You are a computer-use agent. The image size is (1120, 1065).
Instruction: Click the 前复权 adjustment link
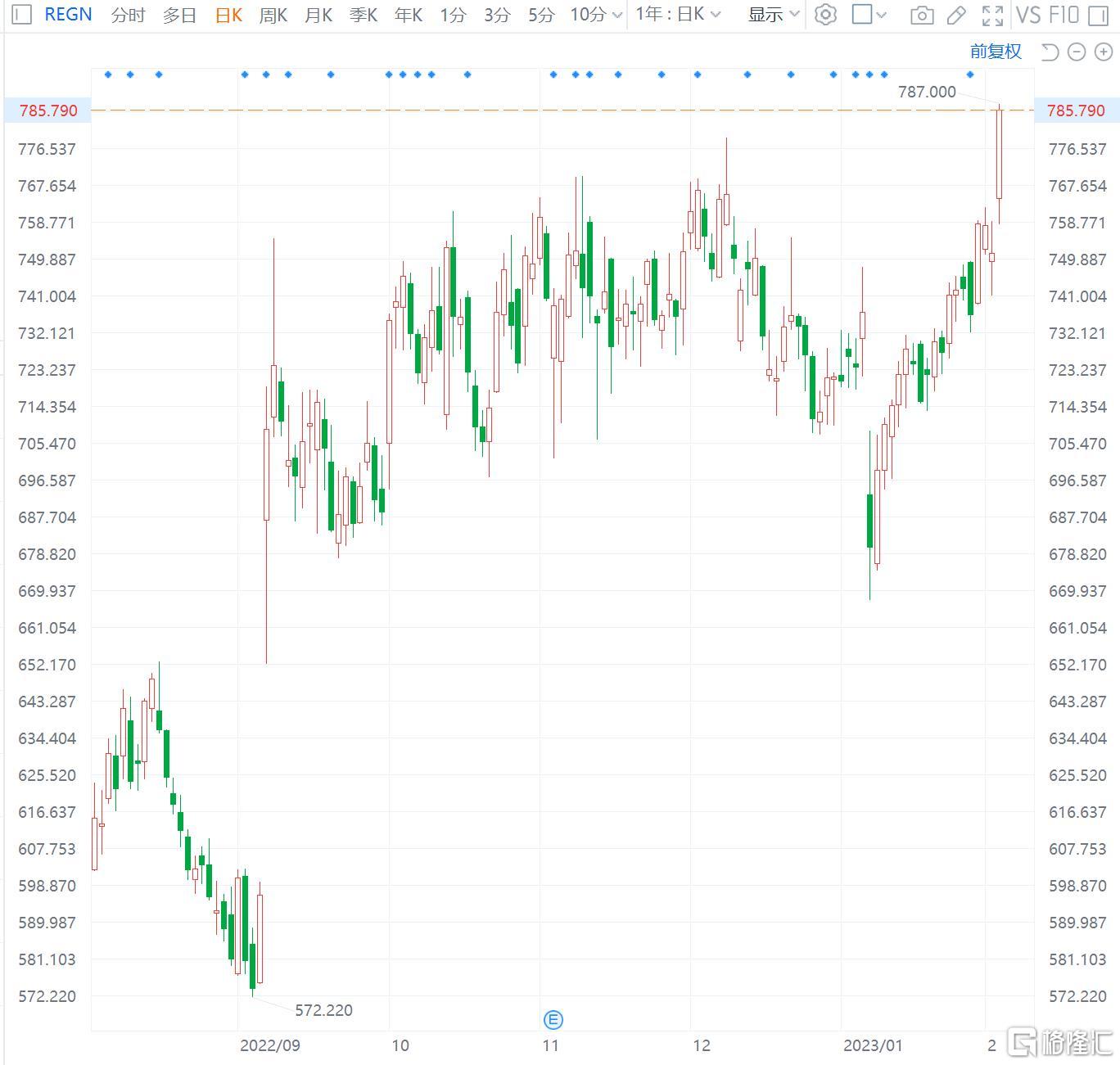click(x=996, y=52)
